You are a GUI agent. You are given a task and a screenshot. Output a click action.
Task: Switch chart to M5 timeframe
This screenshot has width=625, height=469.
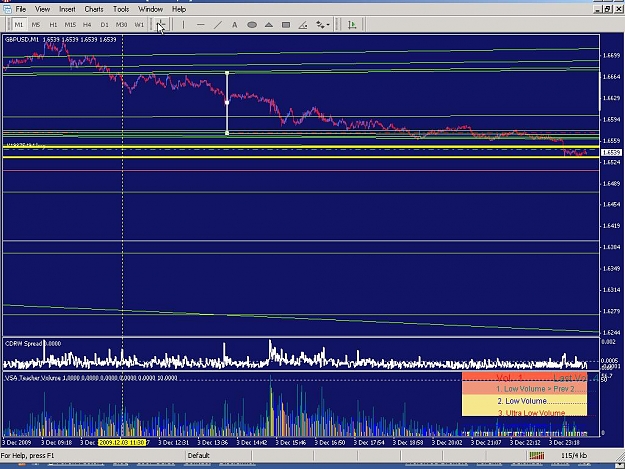pyautogui.click(x=36, y=25)
